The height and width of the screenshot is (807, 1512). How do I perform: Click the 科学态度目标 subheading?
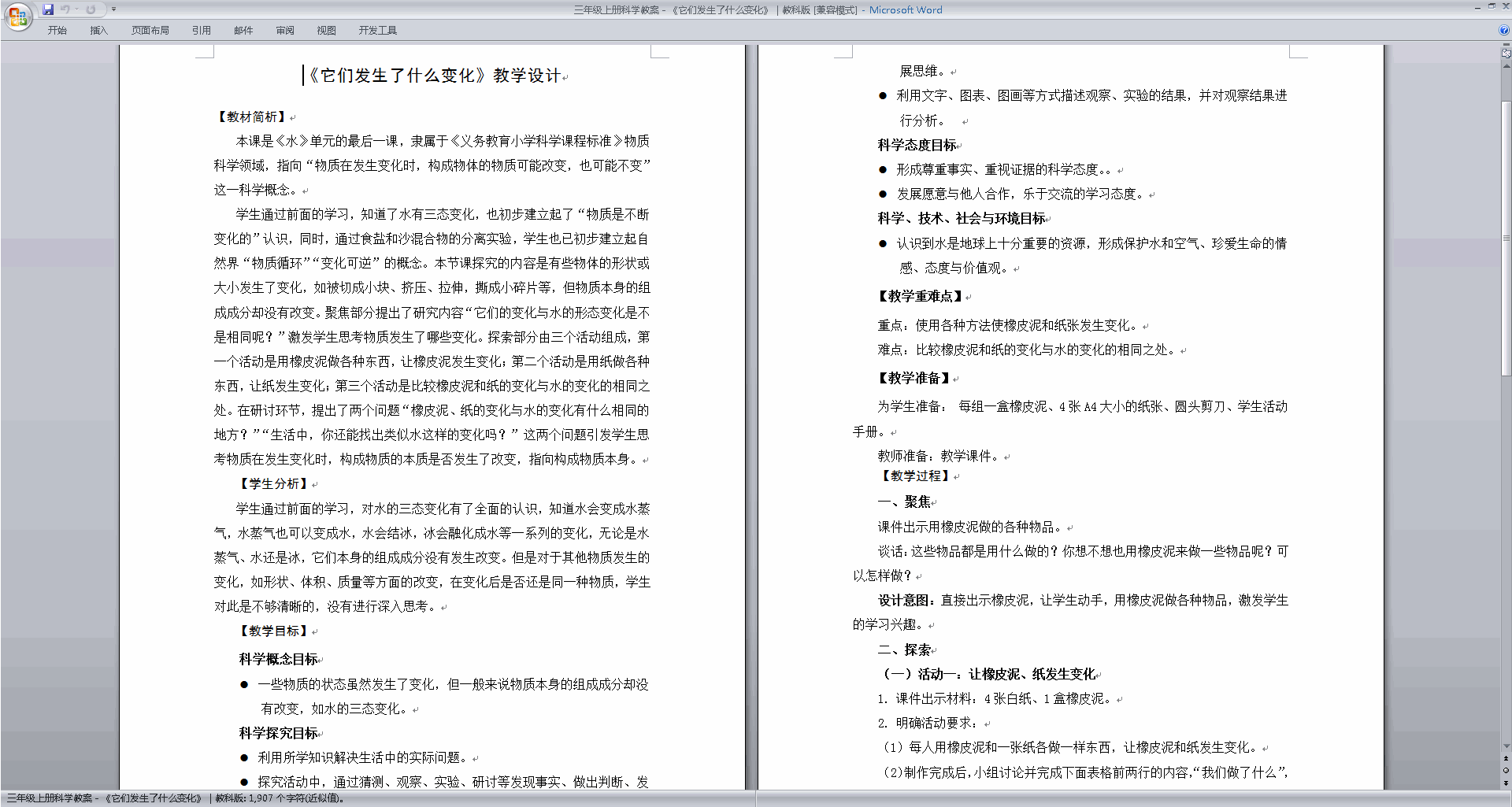[x=917, y=145]
